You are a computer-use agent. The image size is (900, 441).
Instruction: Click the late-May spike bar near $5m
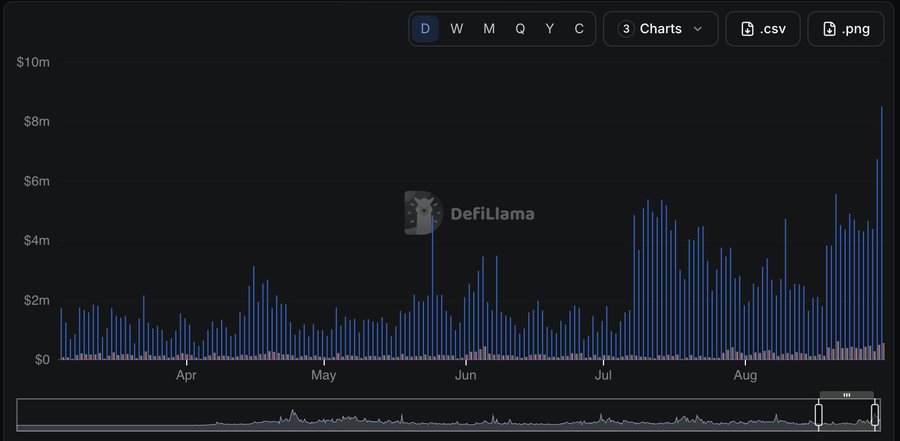coord(432,287)
